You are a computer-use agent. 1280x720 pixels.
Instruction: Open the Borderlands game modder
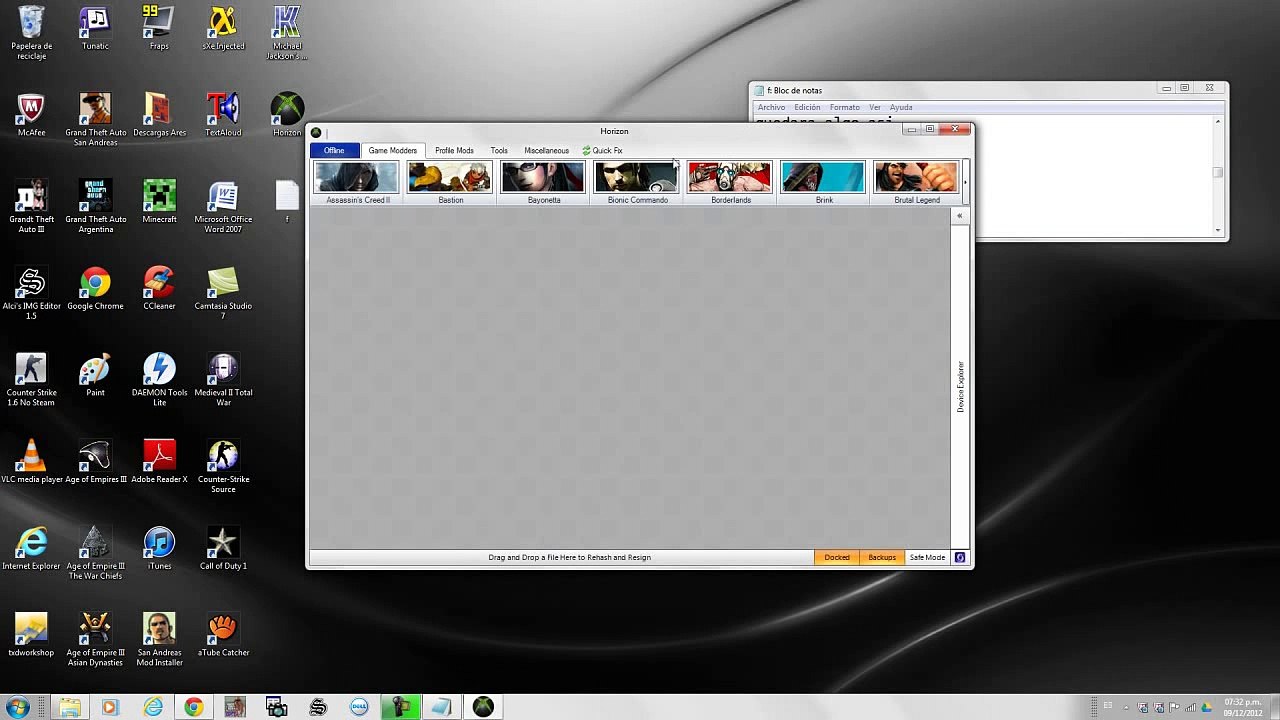point(730,183)
